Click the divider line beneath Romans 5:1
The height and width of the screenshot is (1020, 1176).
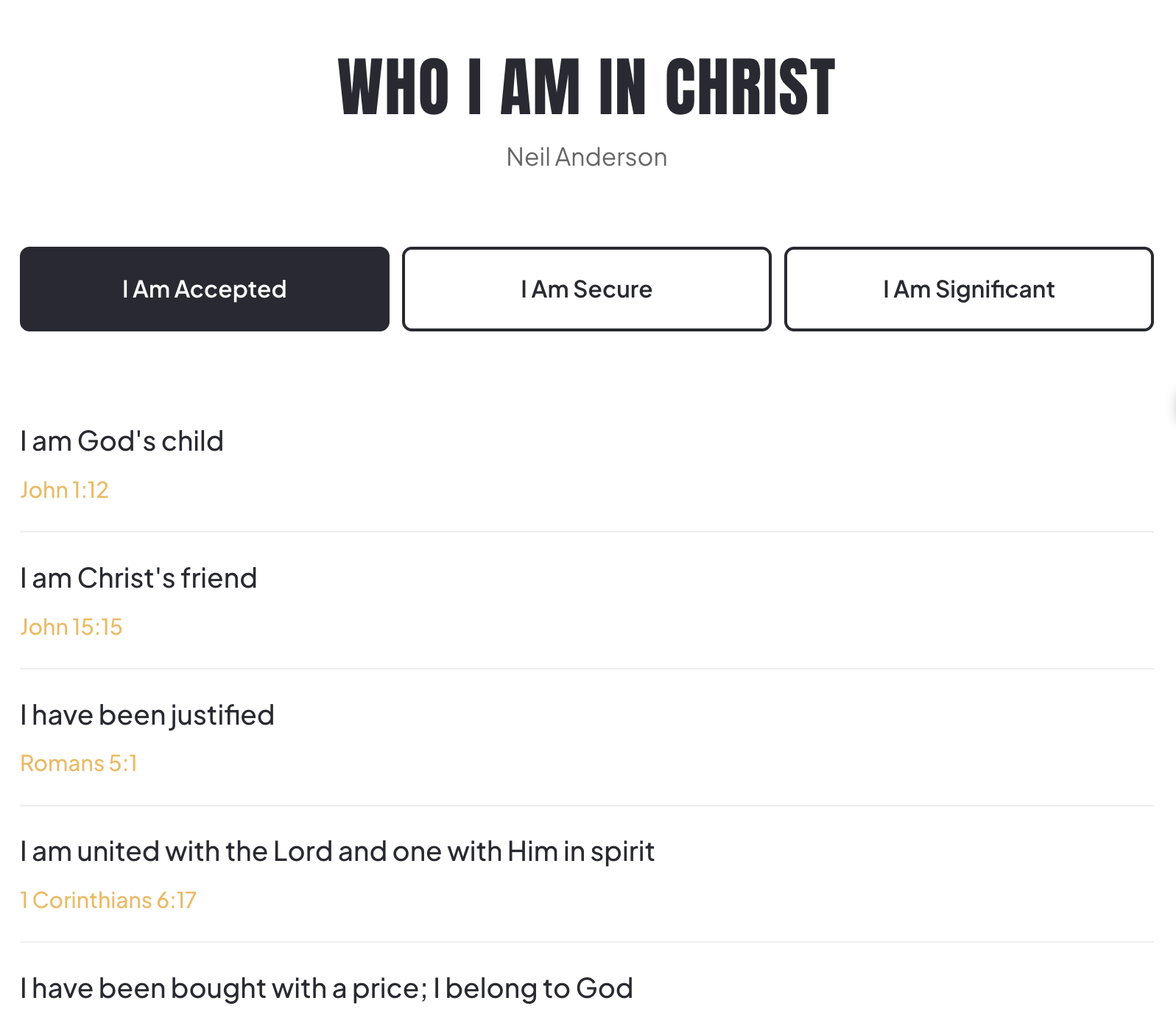coord(586,806)
